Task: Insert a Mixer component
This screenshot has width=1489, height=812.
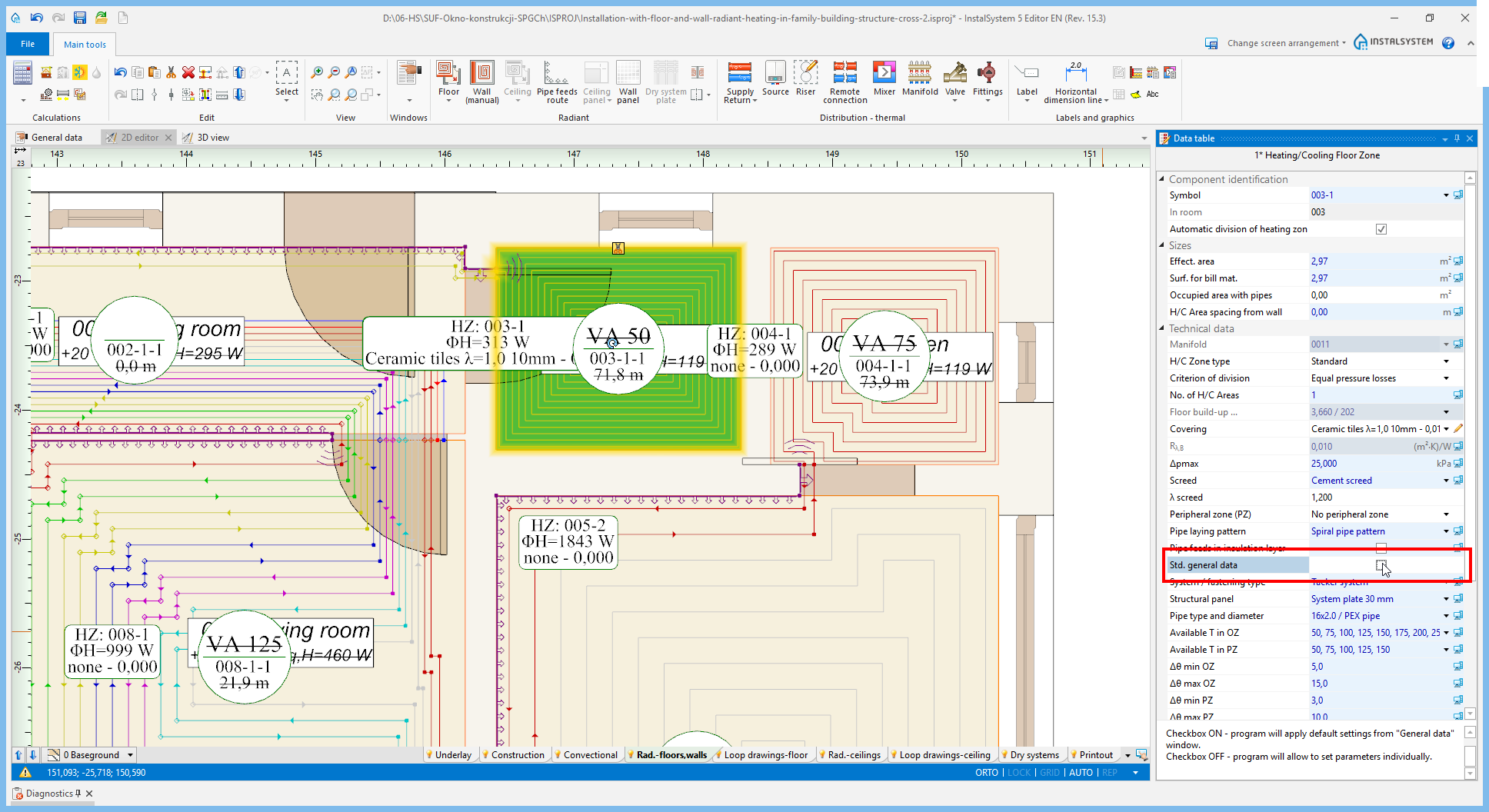Action: (x=884, y=79)
